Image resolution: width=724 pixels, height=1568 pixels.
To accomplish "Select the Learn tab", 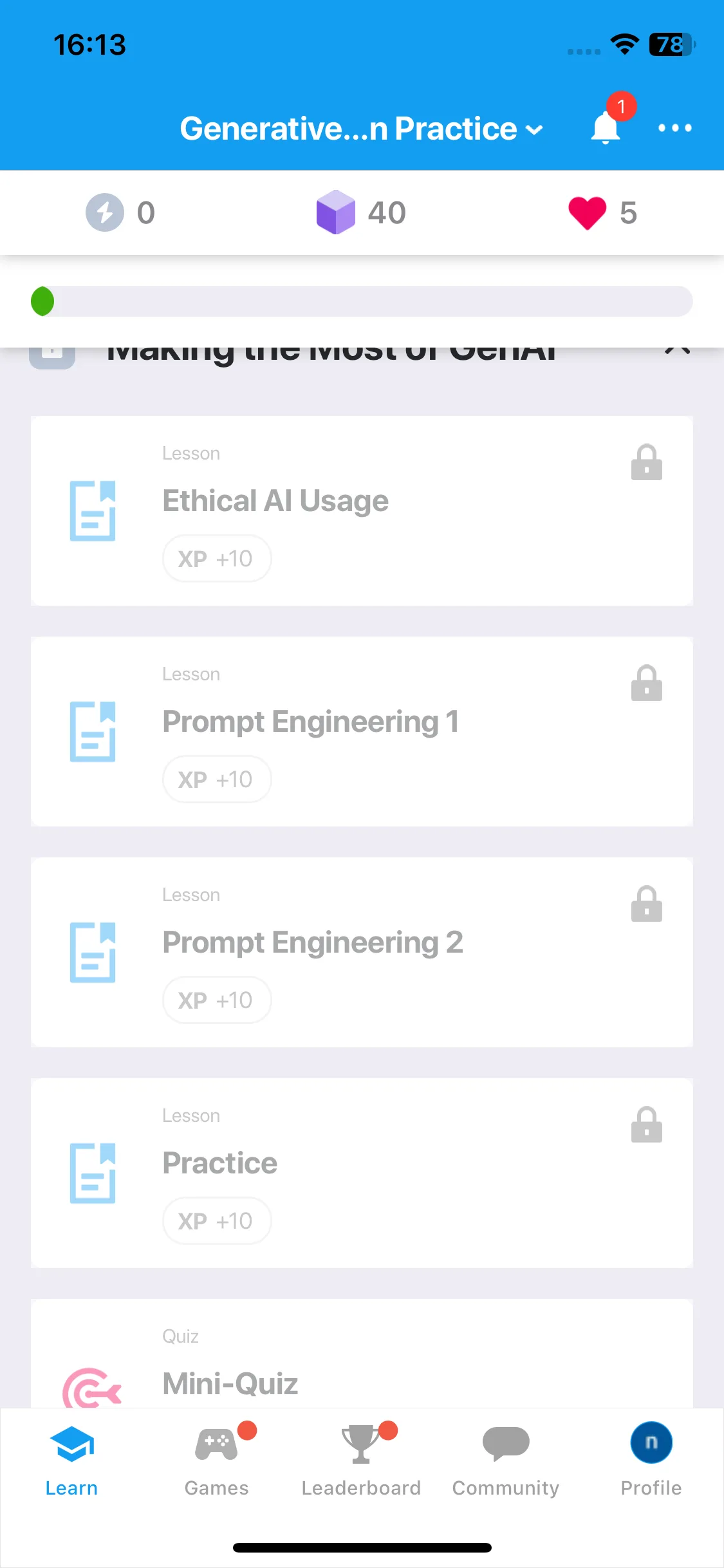I will click(71, 1460).
